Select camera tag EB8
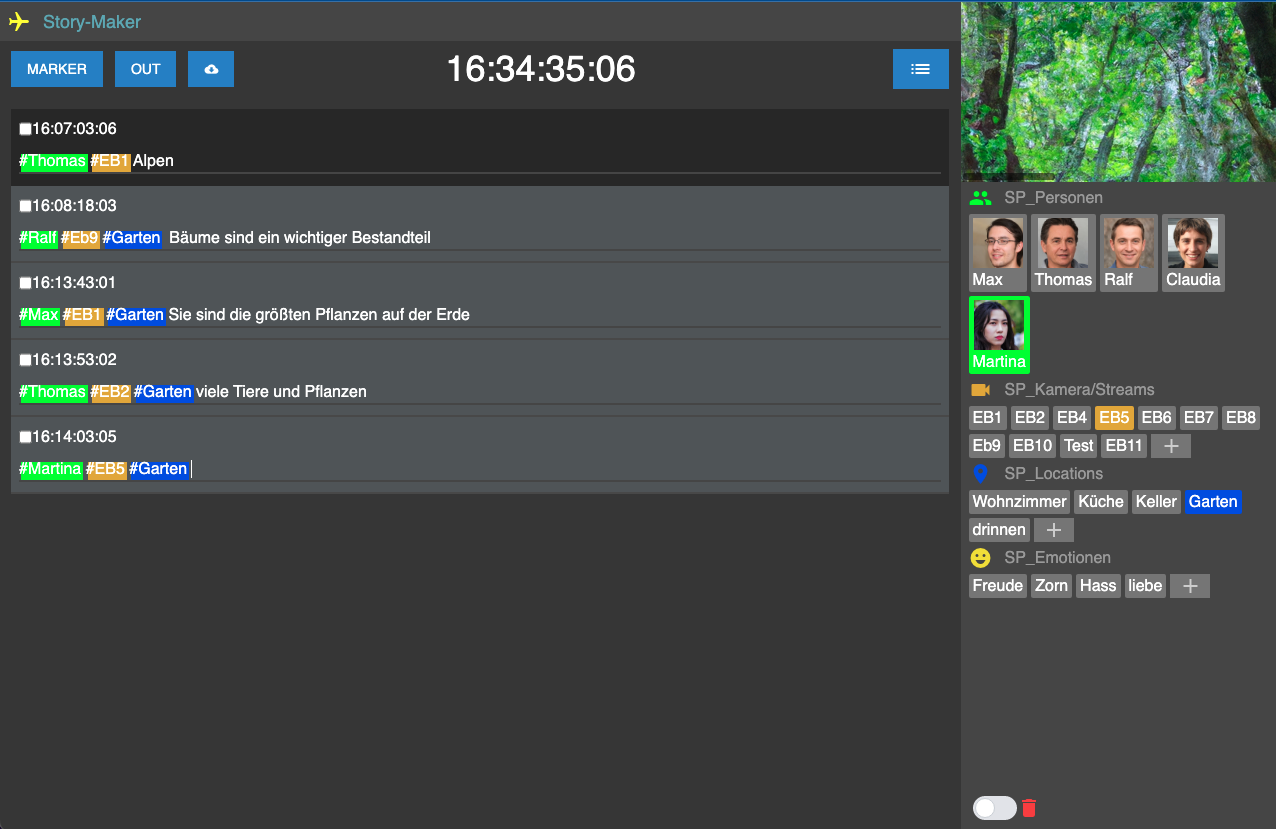 pos(1241,418)
